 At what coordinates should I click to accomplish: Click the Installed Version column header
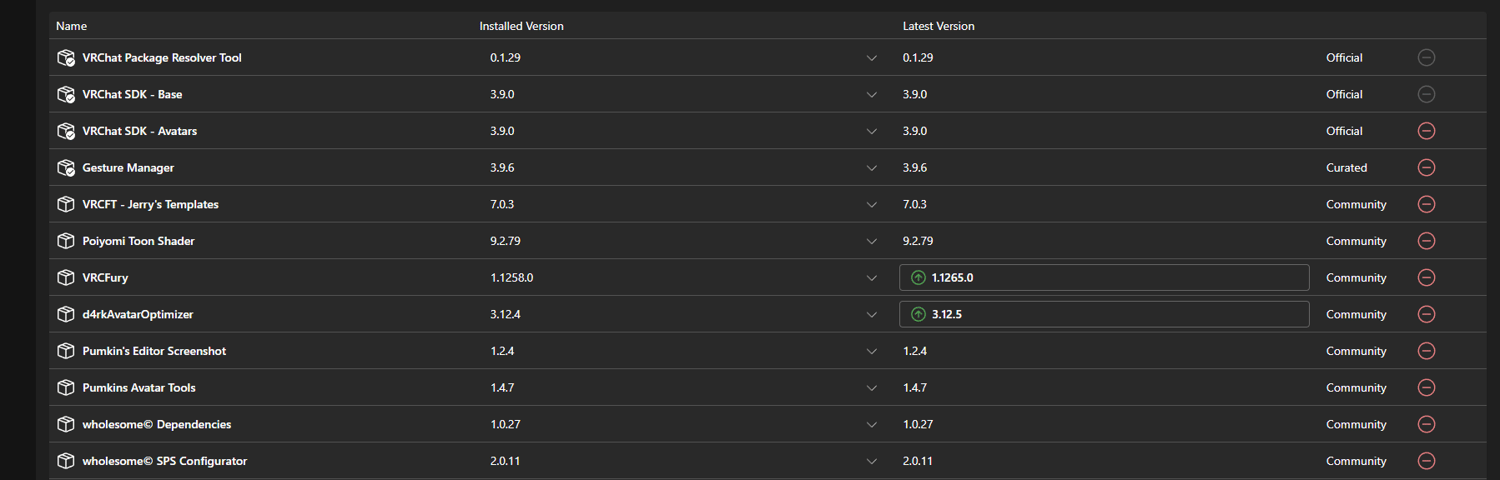click(x=521, y=26)
